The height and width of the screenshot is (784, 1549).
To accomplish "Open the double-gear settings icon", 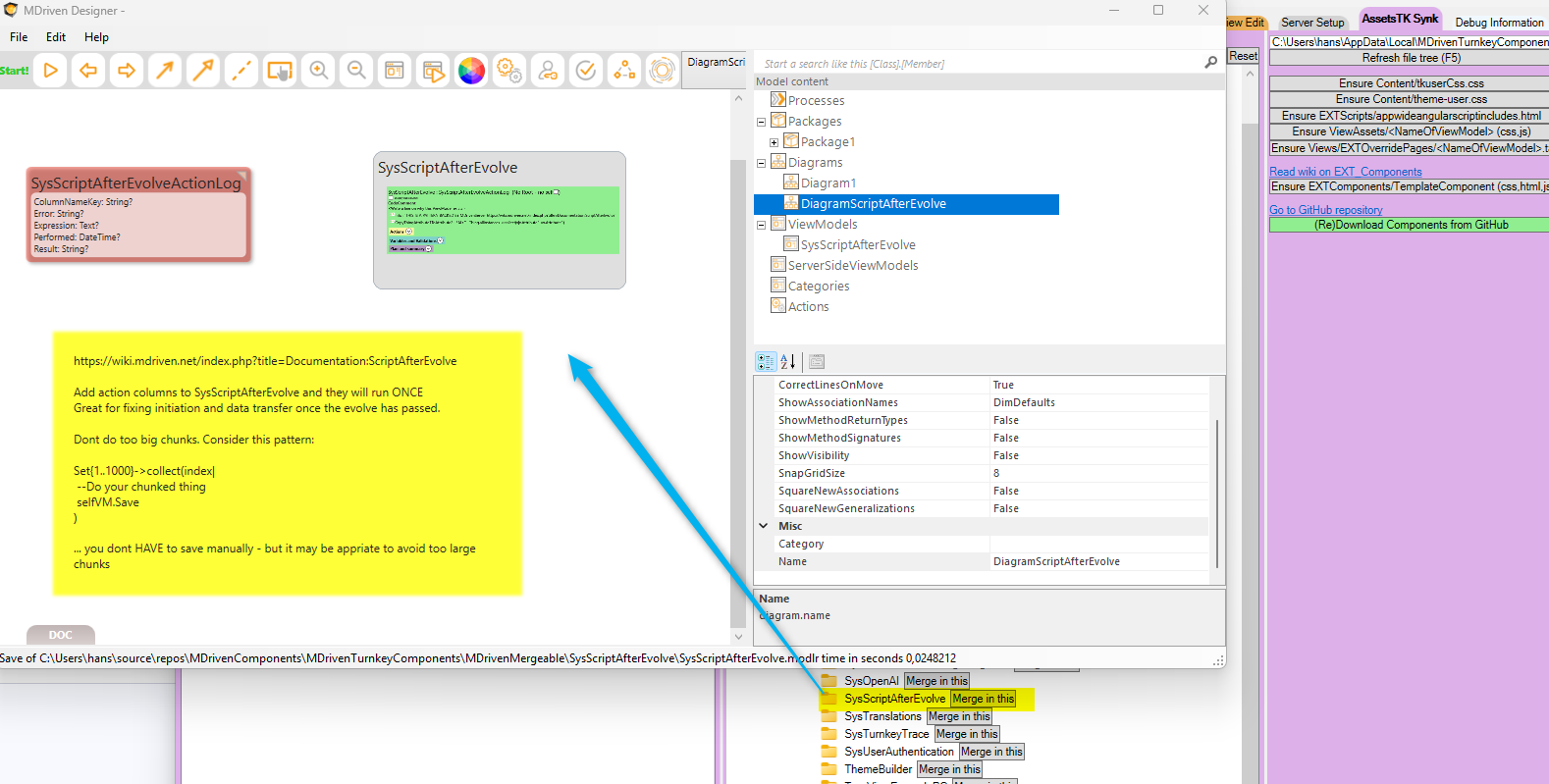I will pos(509,71).
